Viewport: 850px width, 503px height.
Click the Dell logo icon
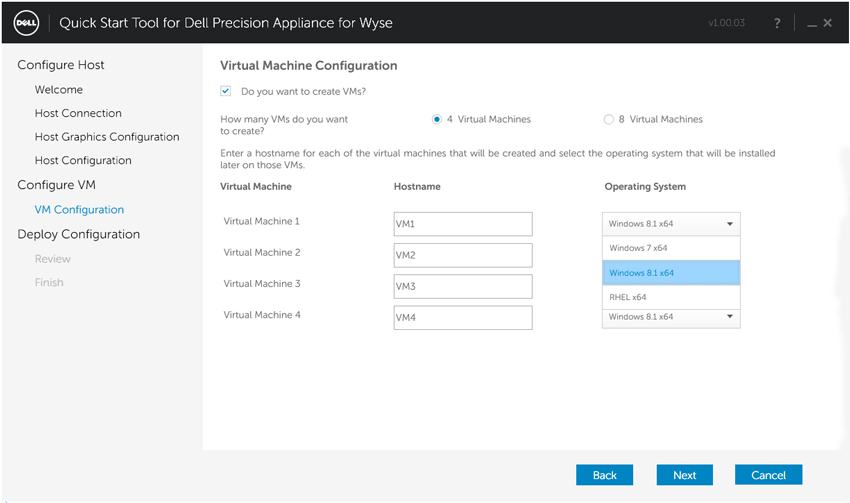point(25,23)
